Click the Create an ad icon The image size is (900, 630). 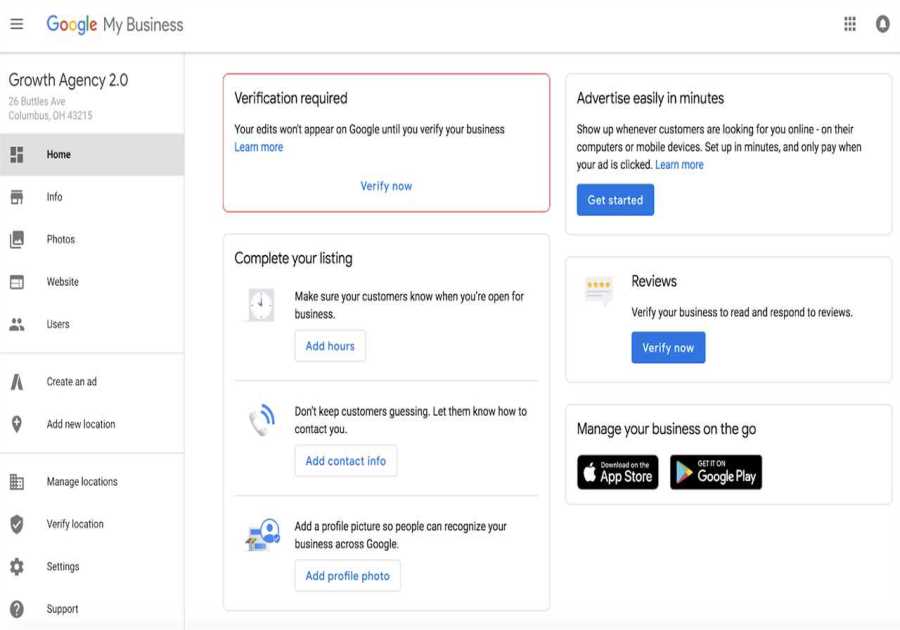17,381
